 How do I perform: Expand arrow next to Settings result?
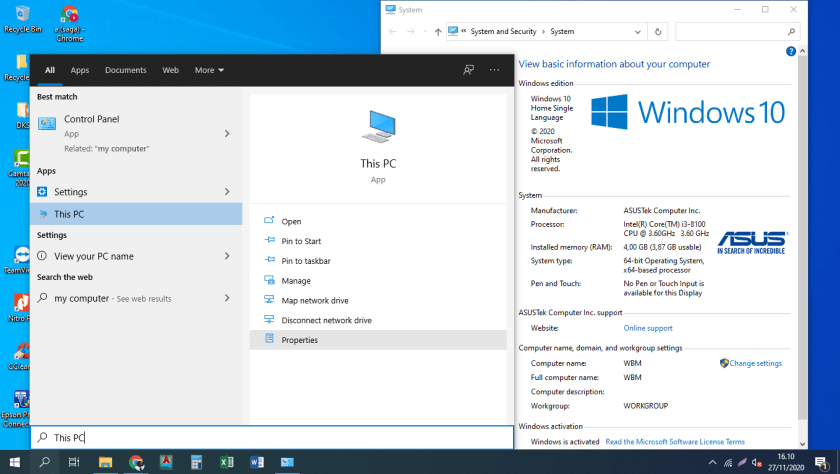pos(227,192)
